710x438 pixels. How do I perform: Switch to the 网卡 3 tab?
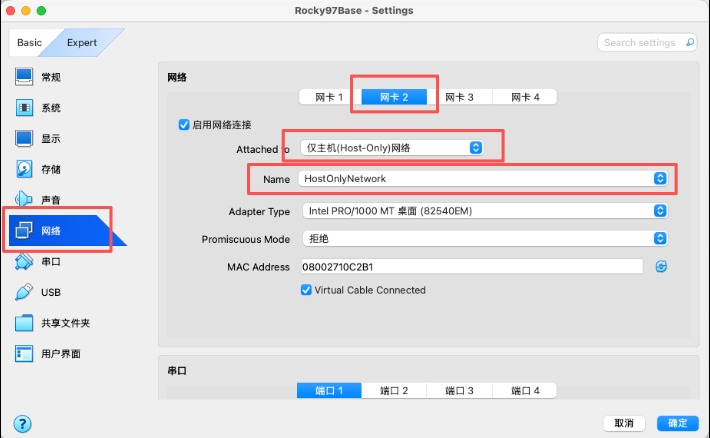(x=459, y=97)
